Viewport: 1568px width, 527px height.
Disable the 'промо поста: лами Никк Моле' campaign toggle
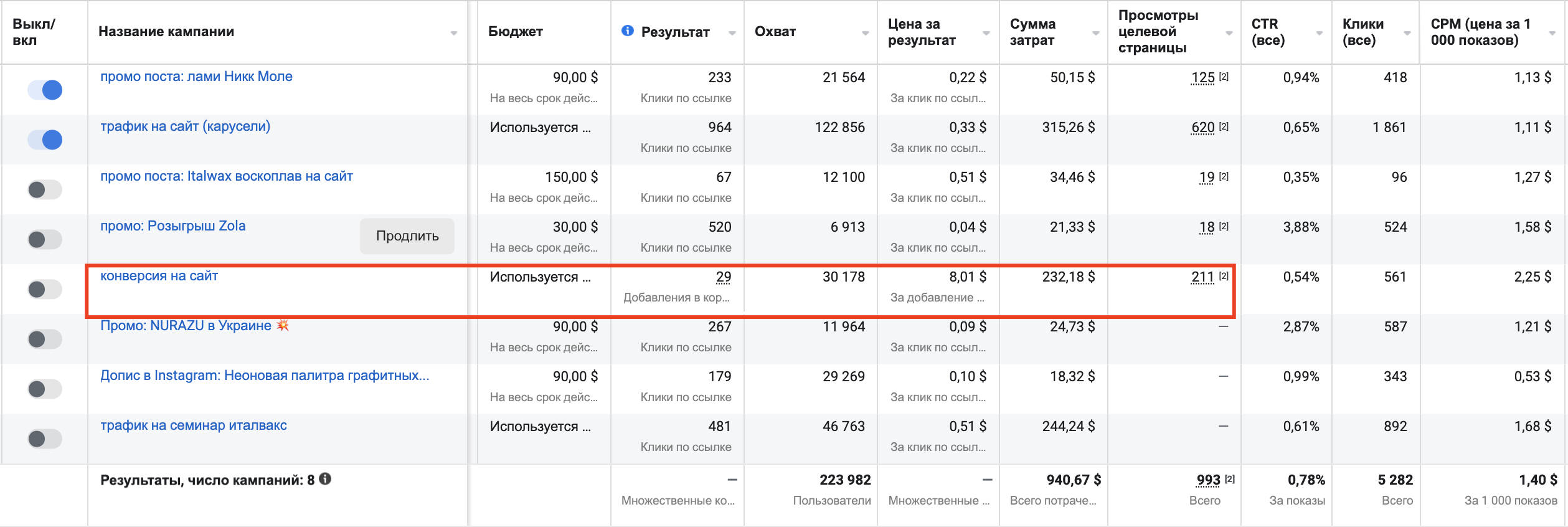(45, 90)
